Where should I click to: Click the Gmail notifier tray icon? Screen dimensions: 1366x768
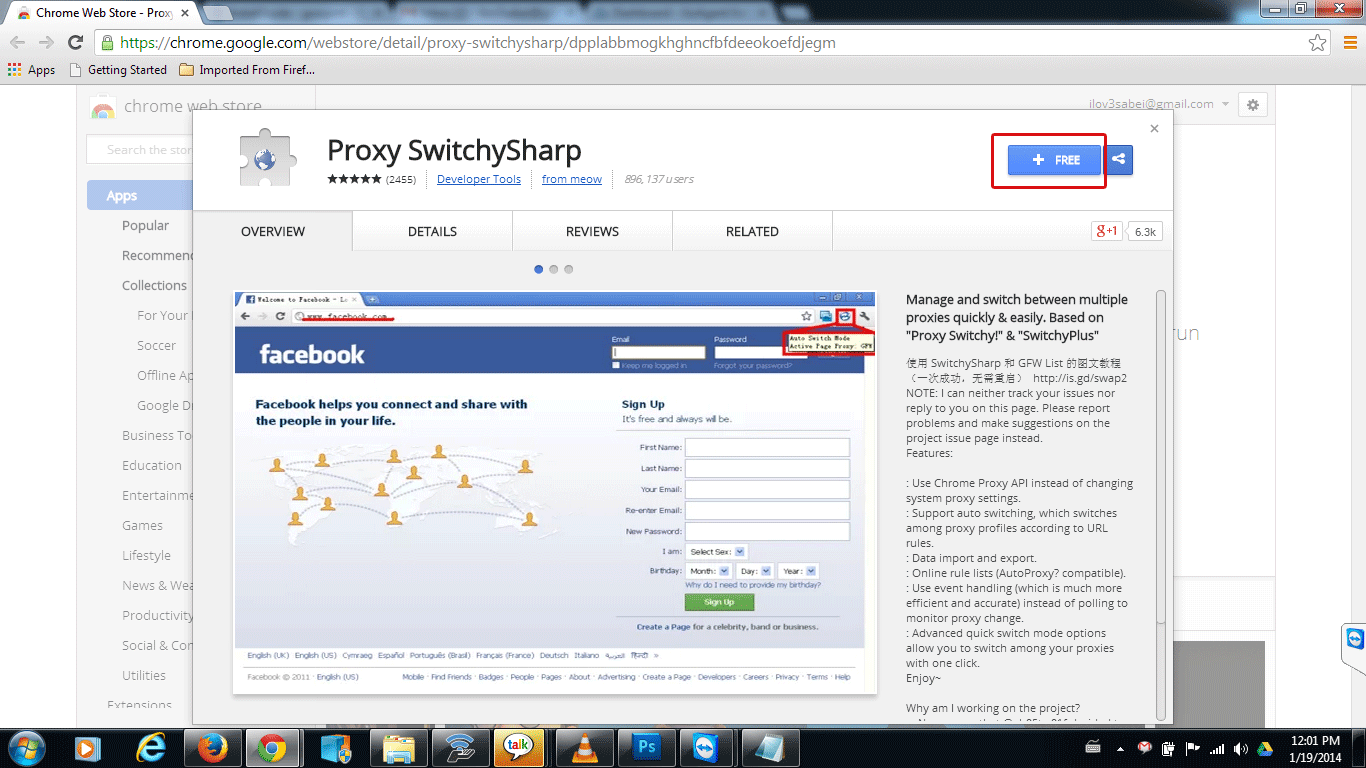[x=1144, y=748]
